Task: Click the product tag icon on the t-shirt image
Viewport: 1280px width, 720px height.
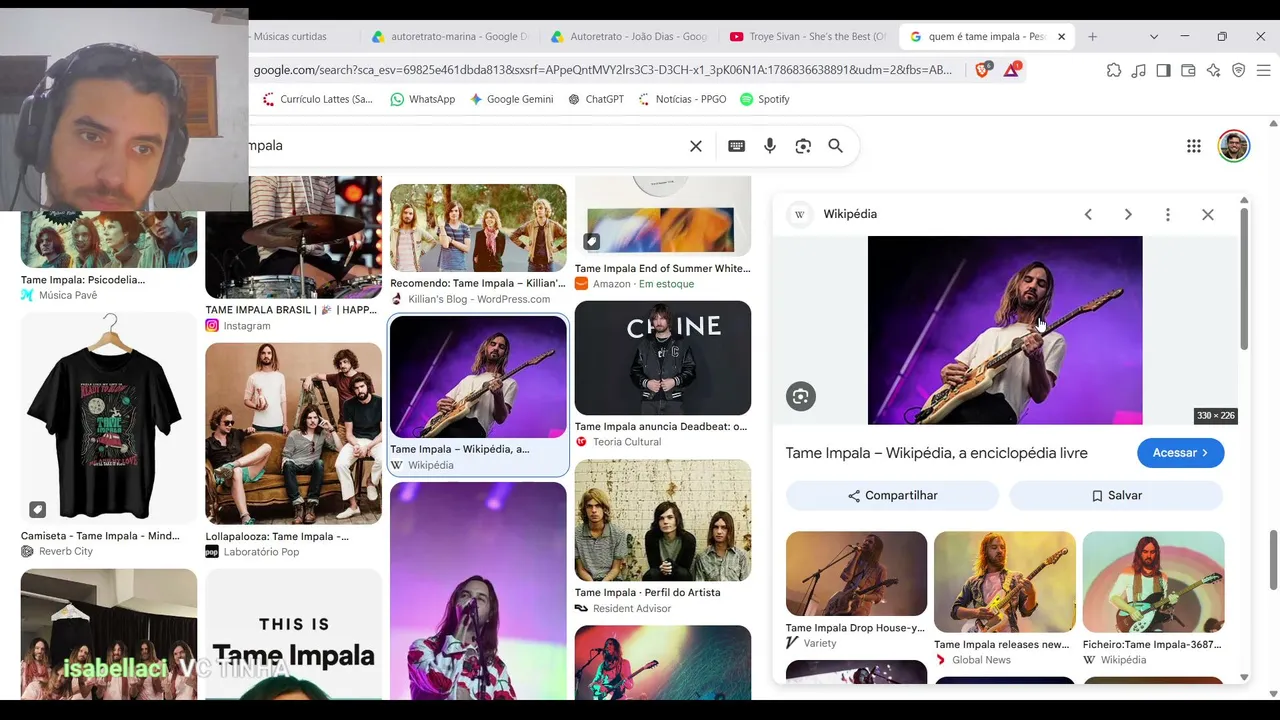Action: pos(37,509)
